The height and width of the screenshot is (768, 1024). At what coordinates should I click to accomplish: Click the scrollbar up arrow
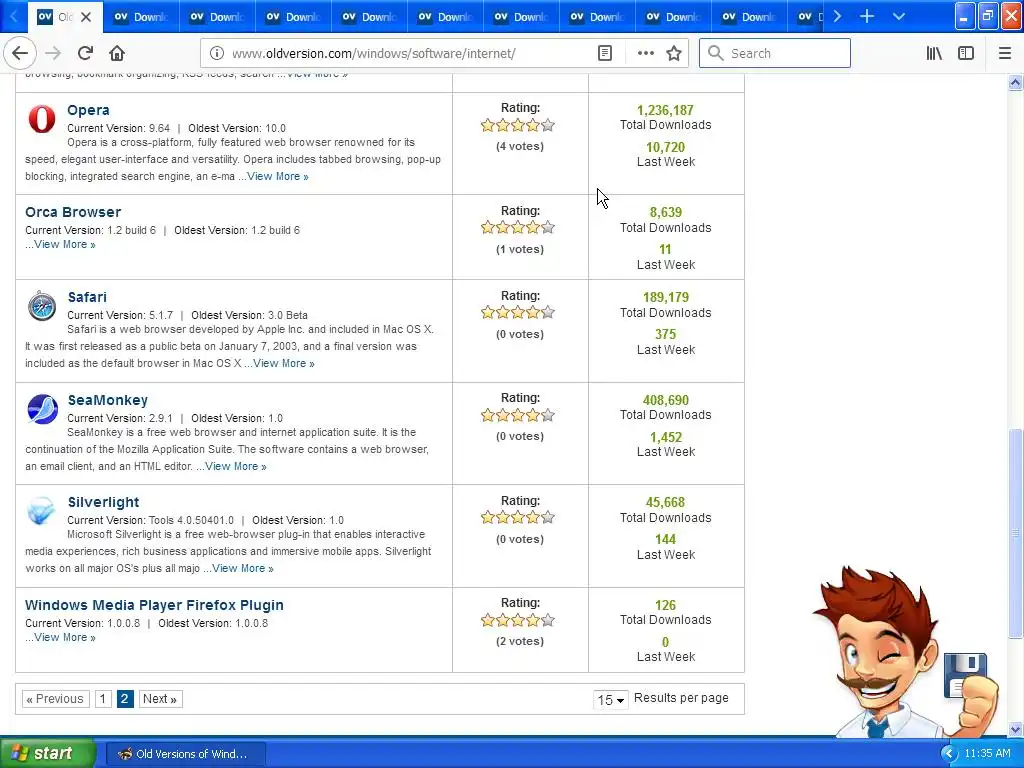1015,82
